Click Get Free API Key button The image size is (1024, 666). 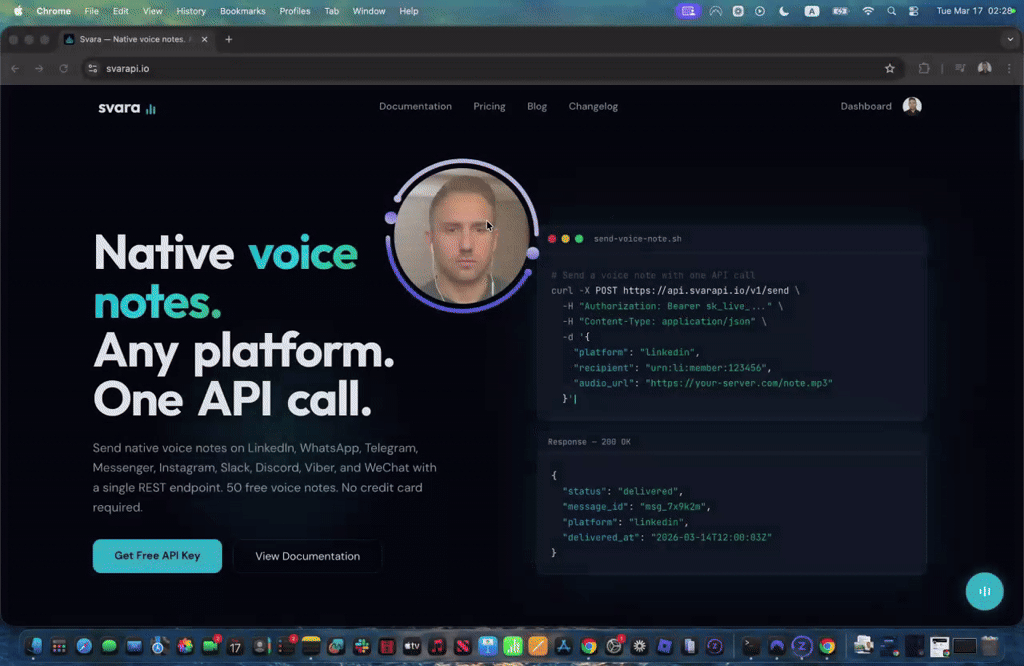pyautogui.click(x=157, y=556)
